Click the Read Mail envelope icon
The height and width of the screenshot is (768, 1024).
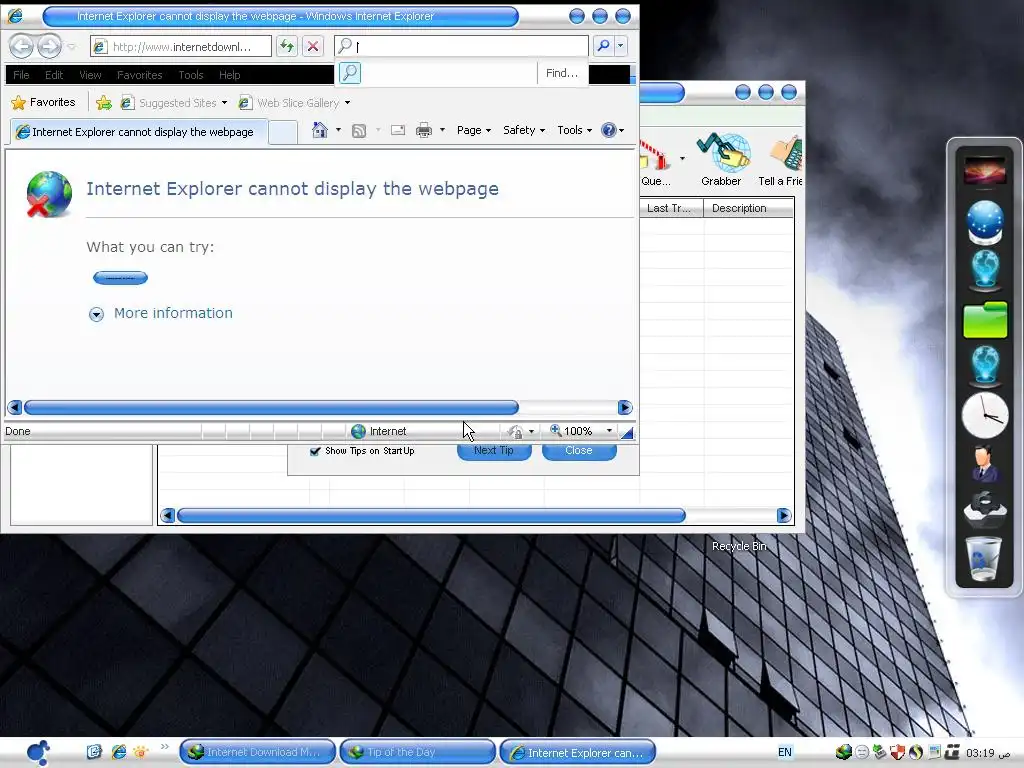pyautogui.click(x=398, y=130)
